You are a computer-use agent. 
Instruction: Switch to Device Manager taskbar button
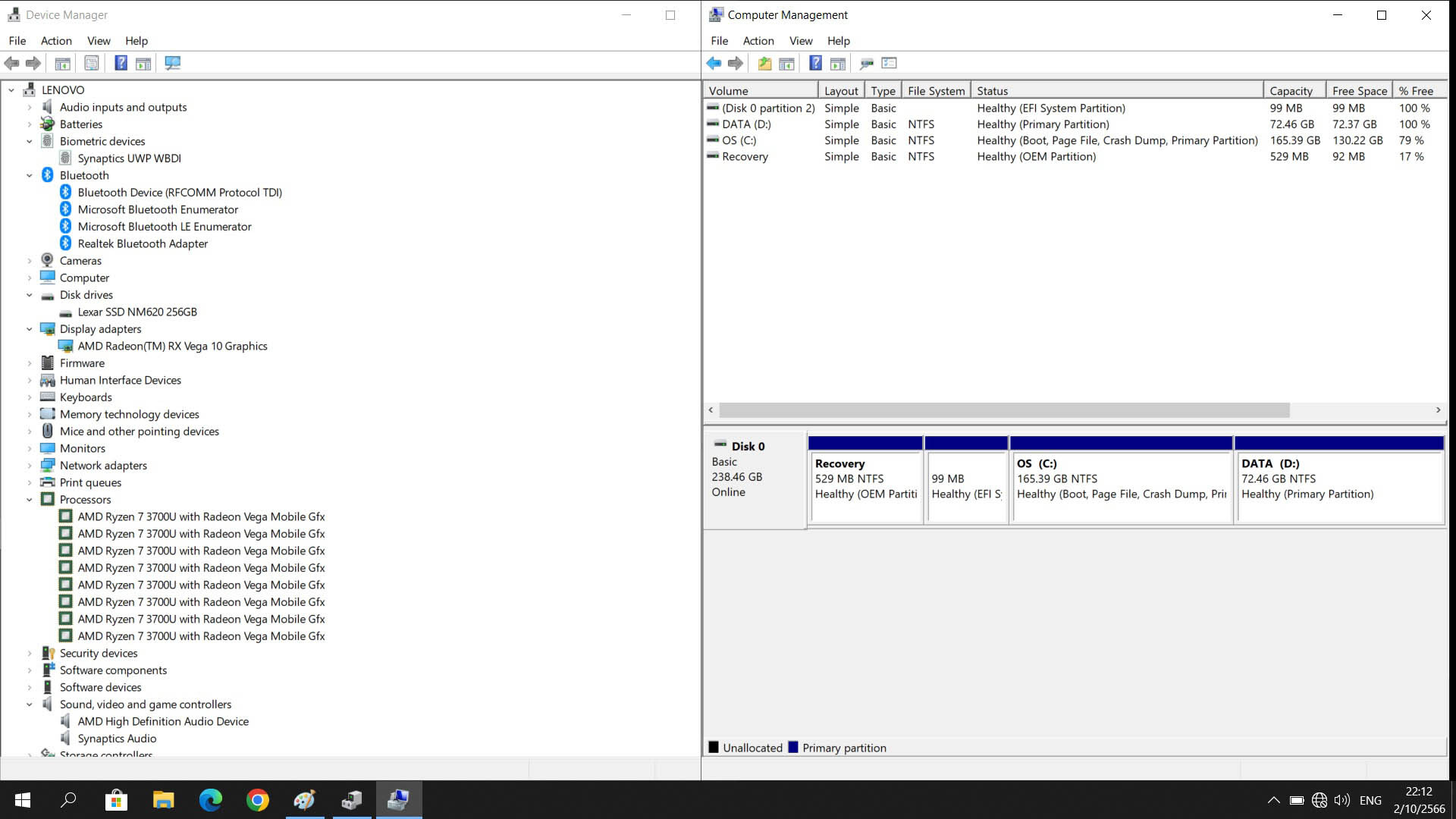352,800
